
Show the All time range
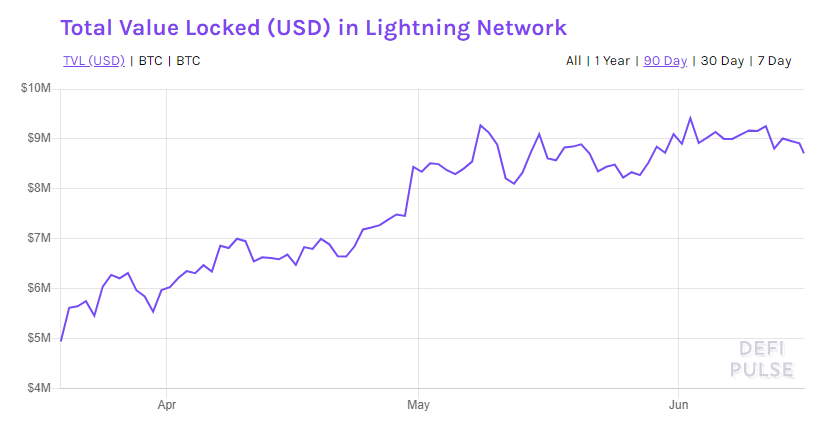coord(574,61)
